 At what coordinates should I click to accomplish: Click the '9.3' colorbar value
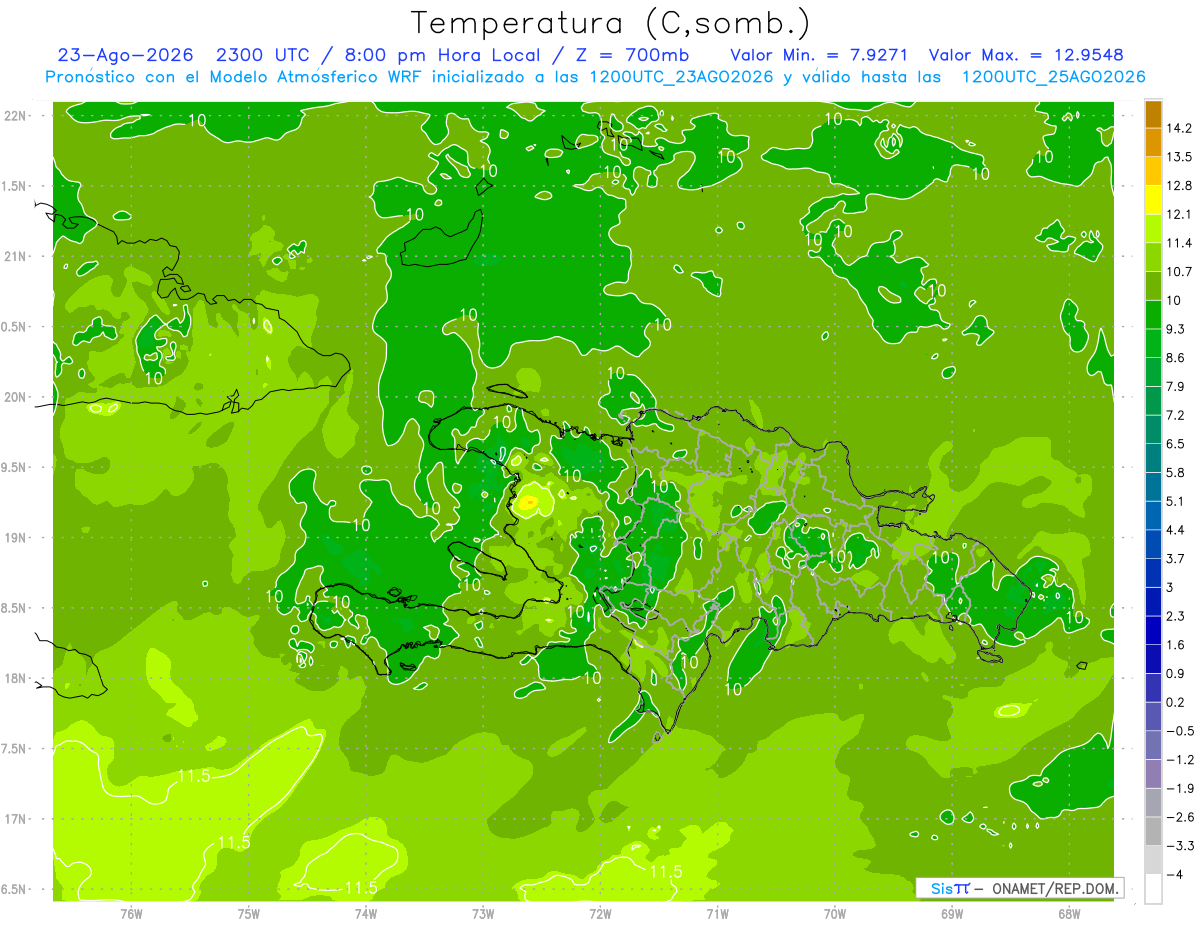coord(1176,329)
